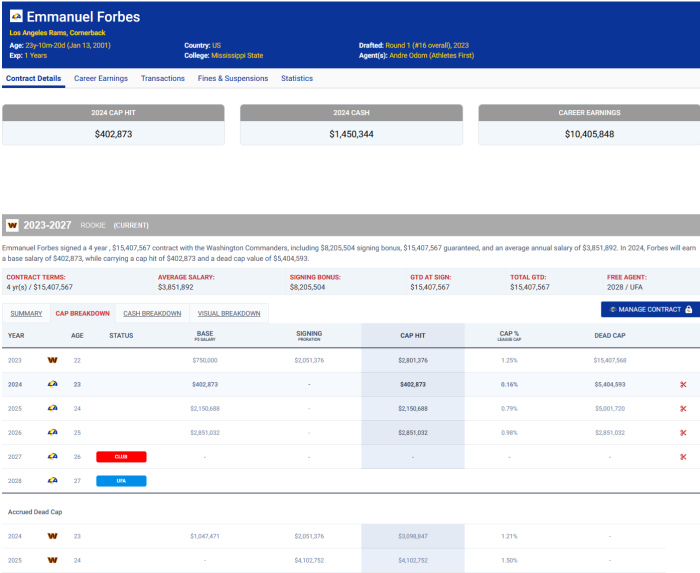700x573 pixels.
Task: Click the Manage Contract button
Action: tap(650, 309)
